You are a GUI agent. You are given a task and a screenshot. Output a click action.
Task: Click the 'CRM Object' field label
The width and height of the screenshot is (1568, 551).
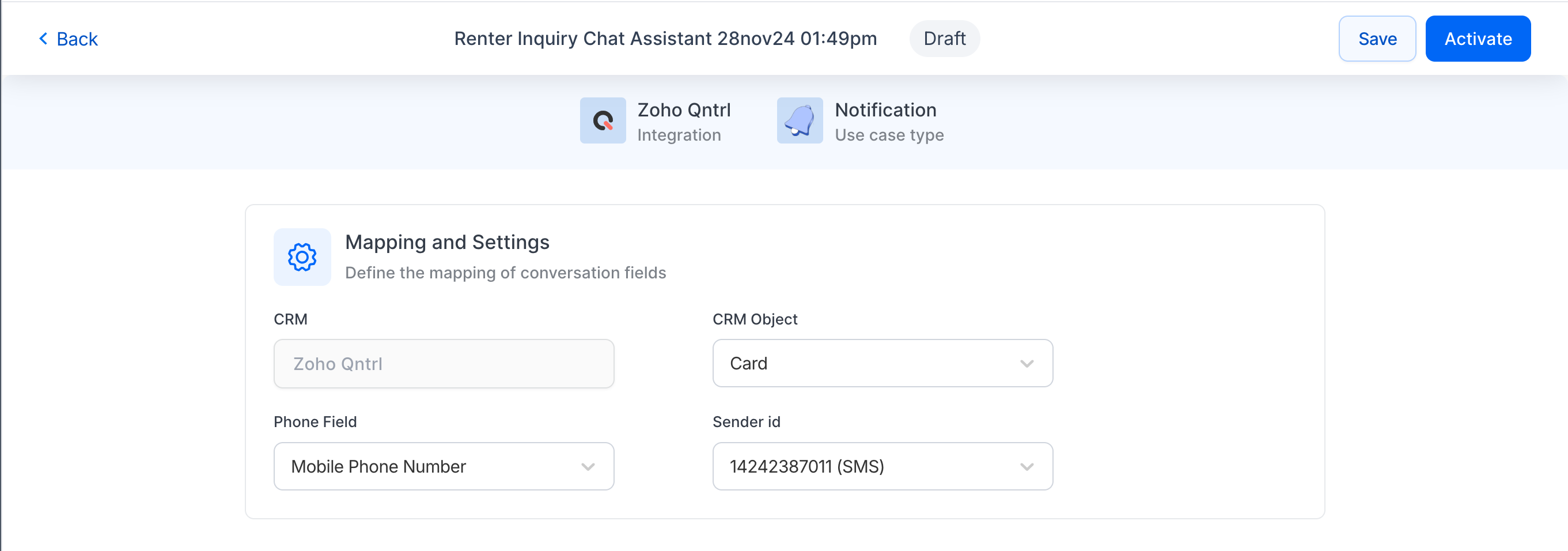755,320
